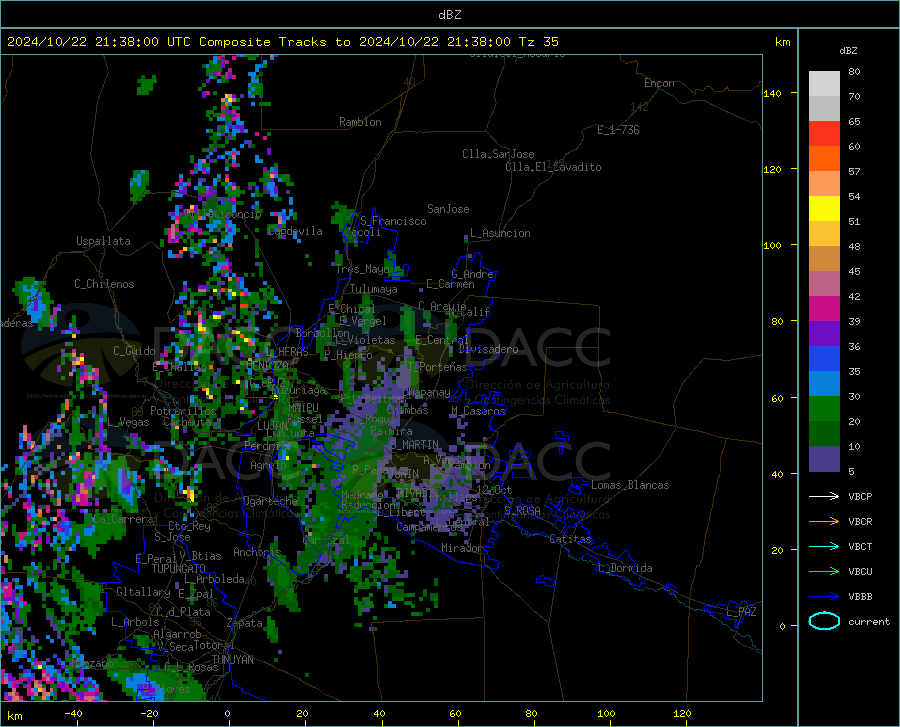
Task: Click the 'Ugarteche' map label
Action: [270, 500]
